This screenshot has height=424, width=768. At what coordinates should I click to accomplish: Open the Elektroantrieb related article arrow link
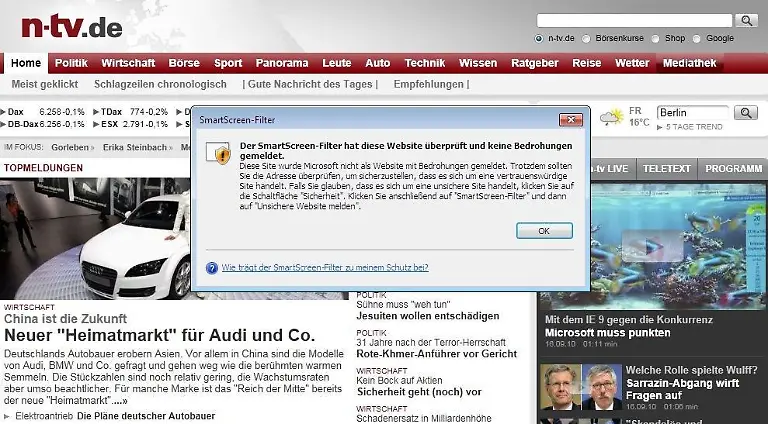(x=8, y=415)
